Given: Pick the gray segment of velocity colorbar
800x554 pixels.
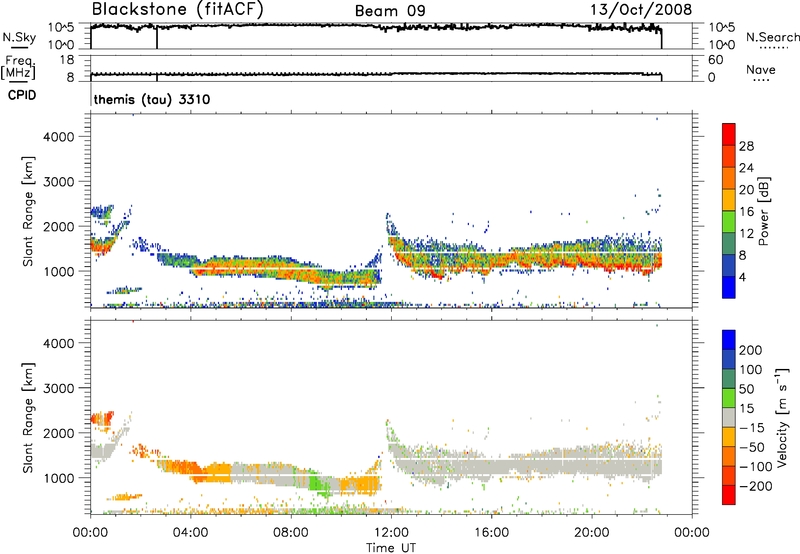Looking at the screenshot, I should pos(729,418).
